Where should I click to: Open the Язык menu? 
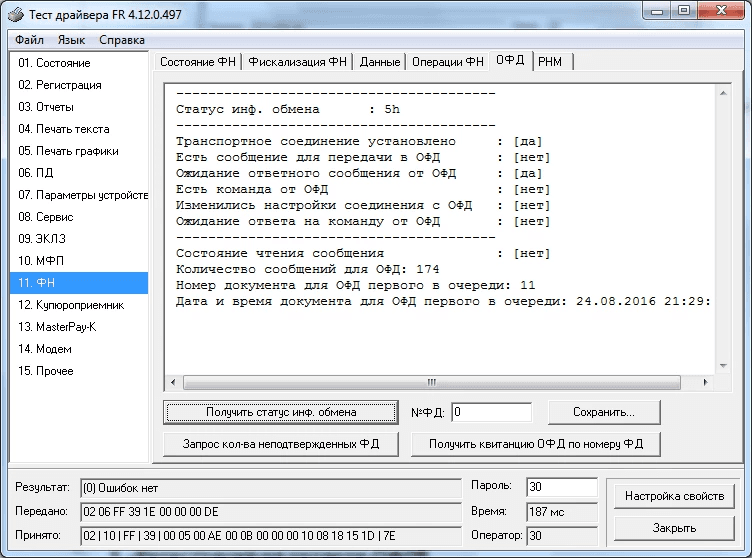pos(71,40)
